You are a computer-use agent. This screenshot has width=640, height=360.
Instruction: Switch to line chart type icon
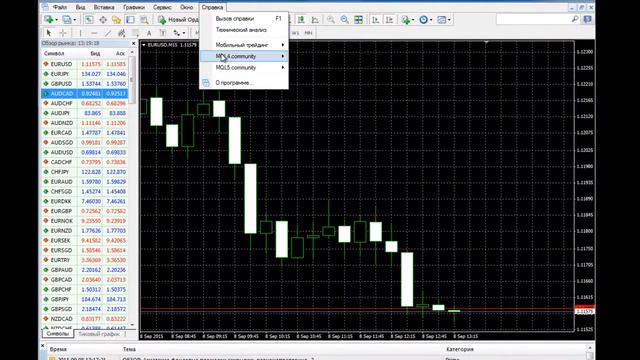(x=315, y=20)
